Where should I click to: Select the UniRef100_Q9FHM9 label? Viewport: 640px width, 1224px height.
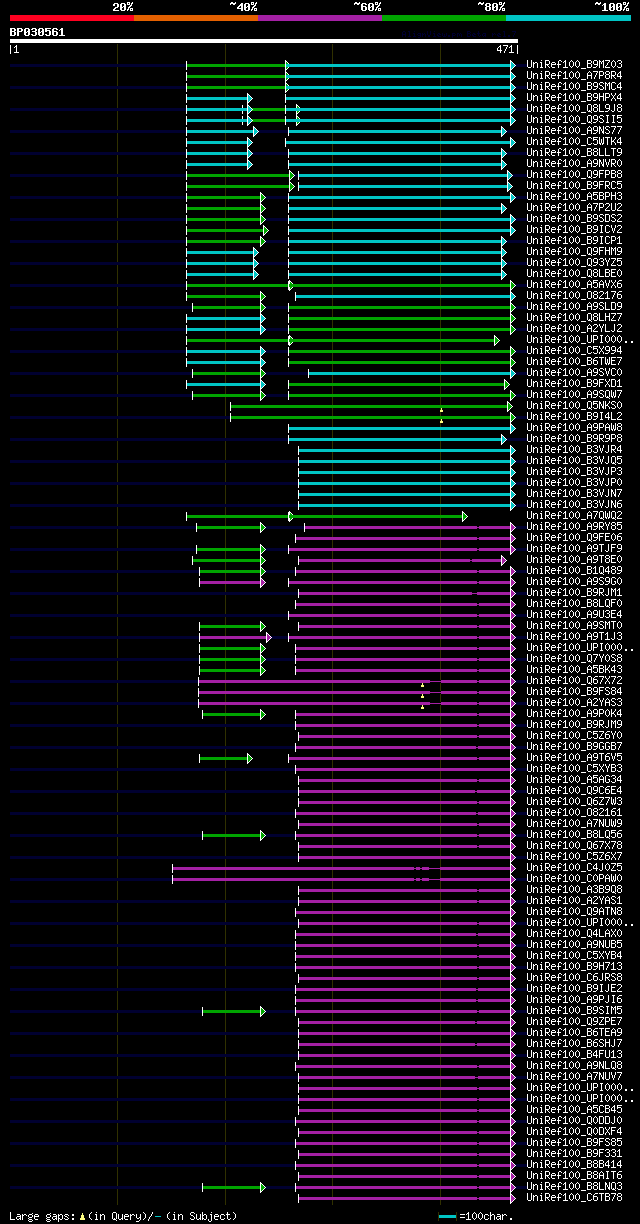click(574, 252)
